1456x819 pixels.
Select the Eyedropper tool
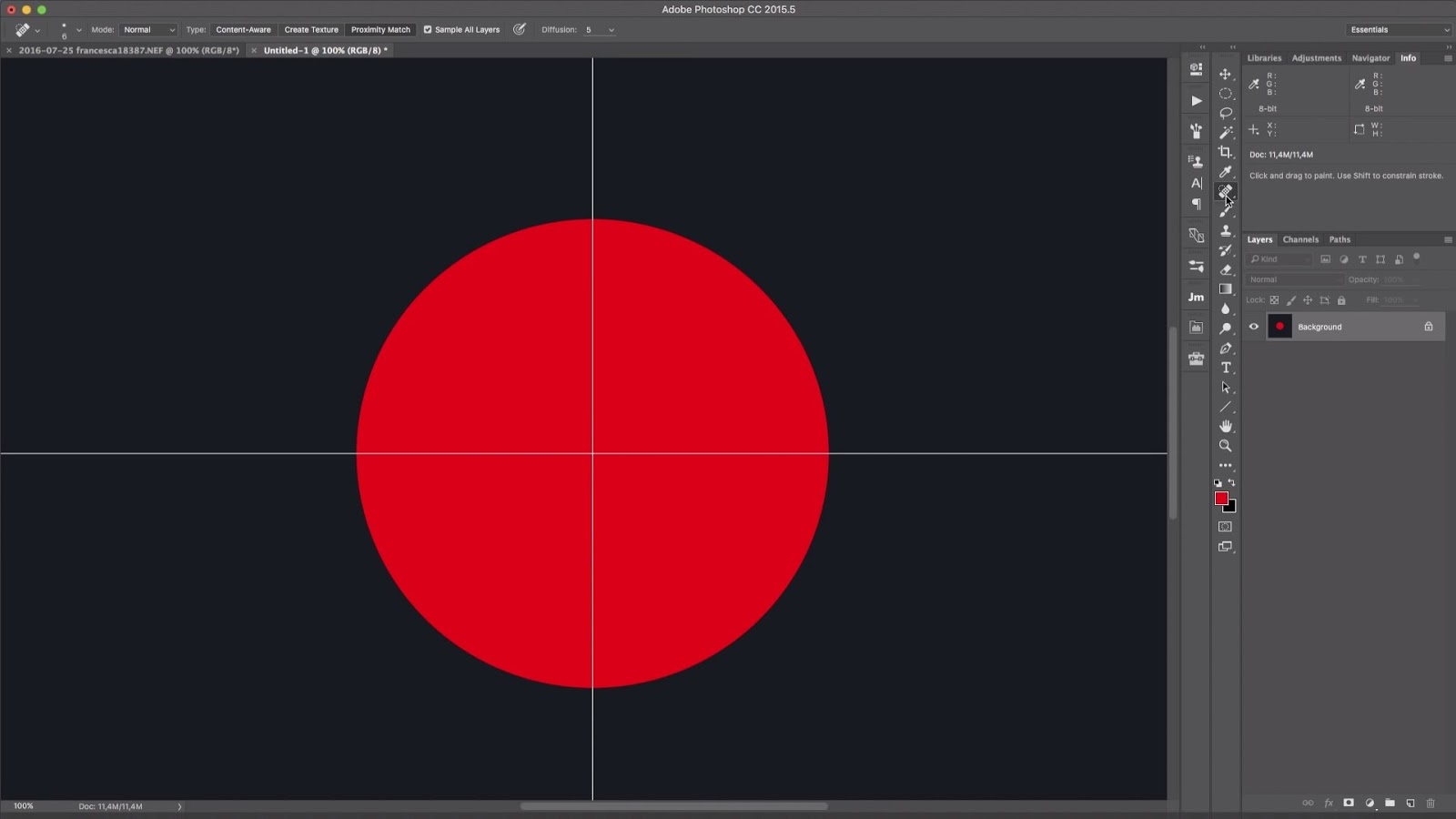(x=1226, y=172)
